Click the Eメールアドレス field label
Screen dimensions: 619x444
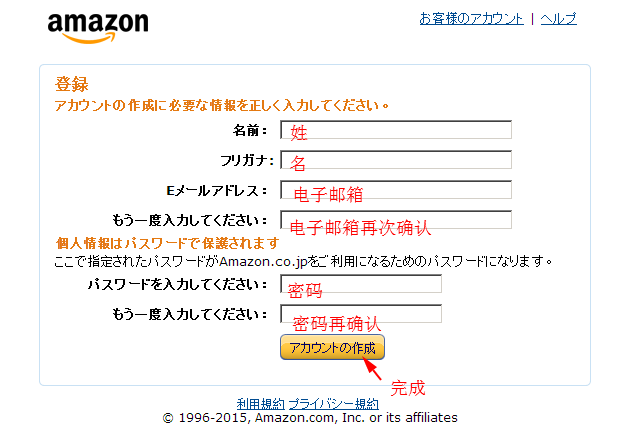coord(217,190)
